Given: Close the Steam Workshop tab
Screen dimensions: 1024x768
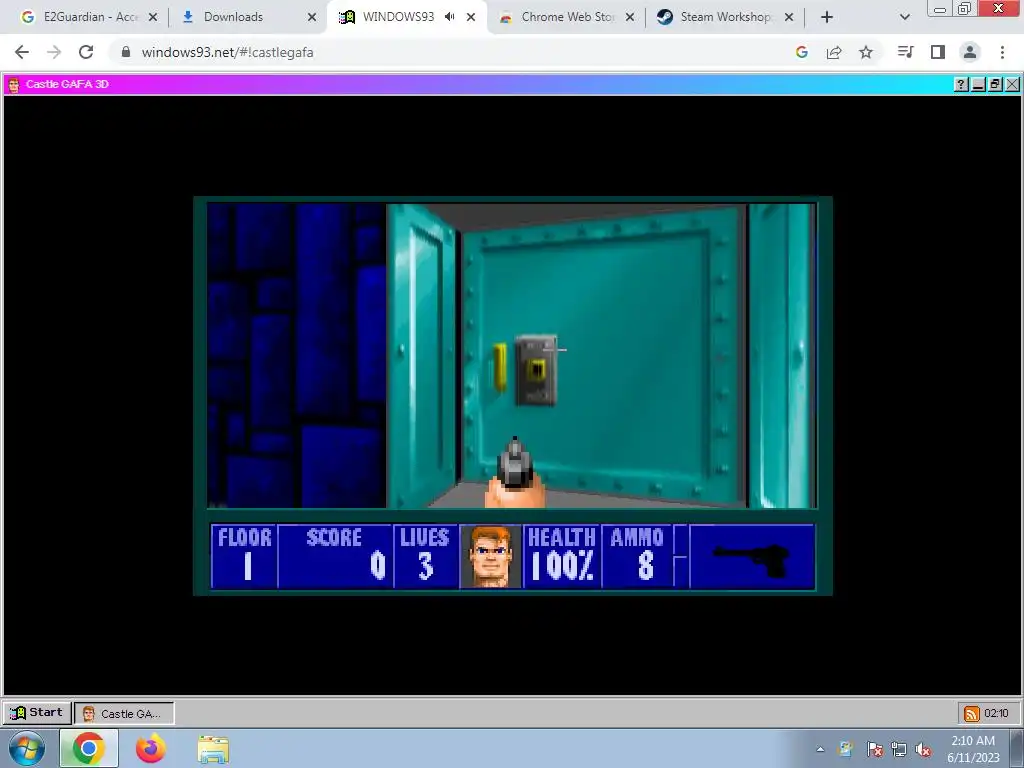Looking at the screenshot, I should point(789,18).
